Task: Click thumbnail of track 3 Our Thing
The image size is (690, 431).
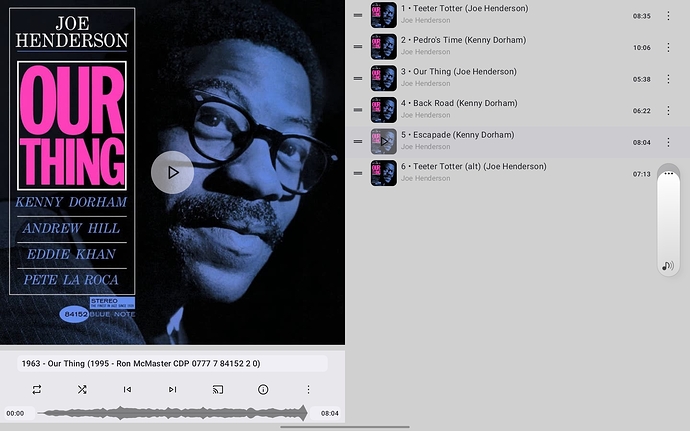Action: tap(384, 78)
